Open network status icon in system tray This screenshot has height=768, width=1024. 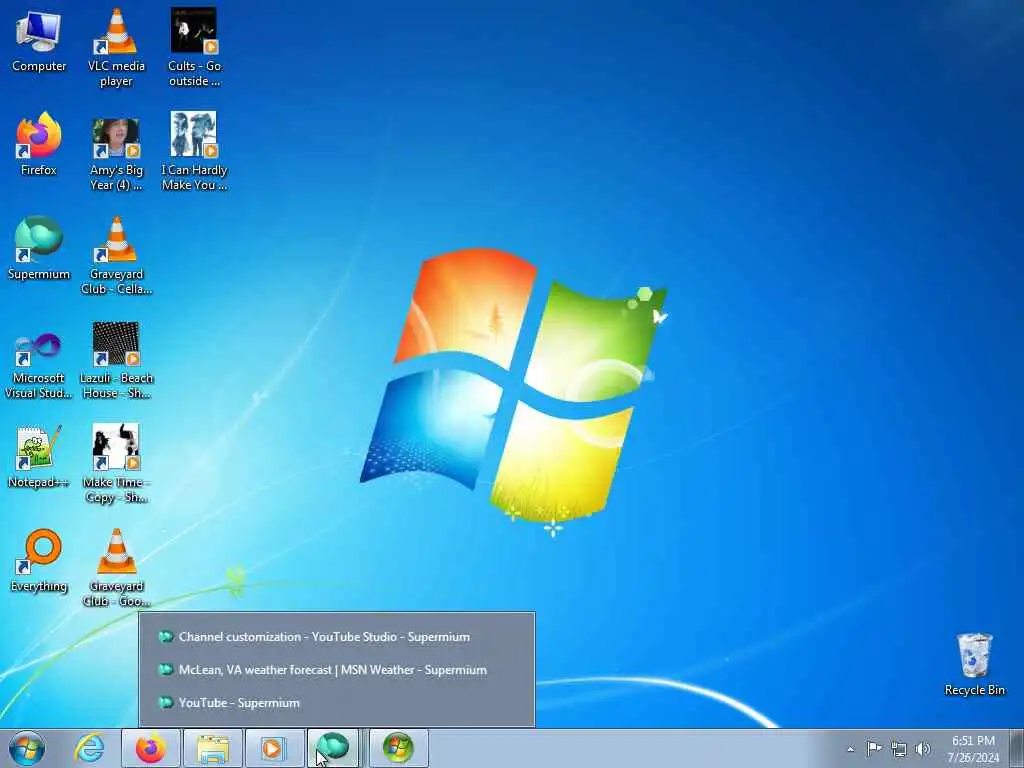[899, 749]
